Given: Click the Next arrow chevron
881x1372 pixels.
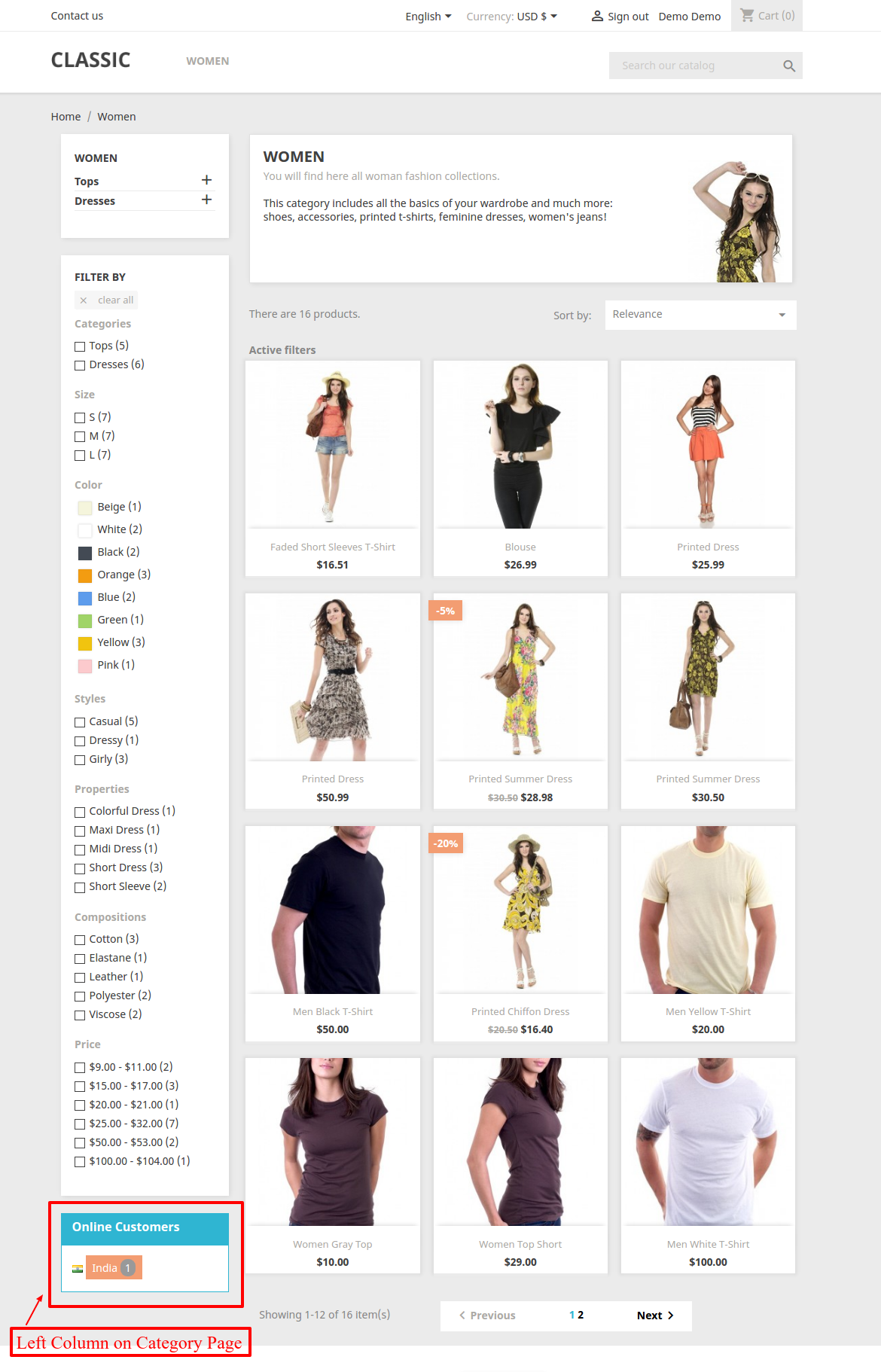Looking at the screenshot, I should click(x=671, y=1316).
